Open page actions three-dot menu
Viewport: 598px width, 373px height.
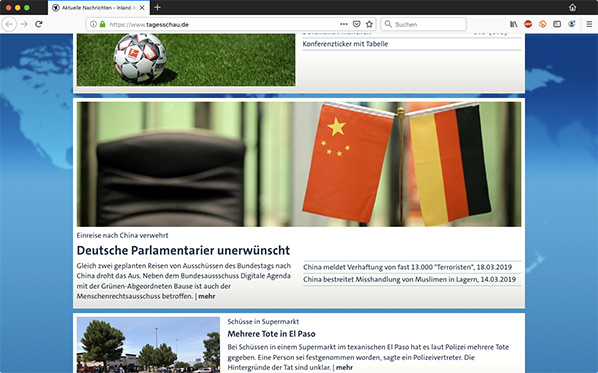pyautogui.click(x=344, y=24)
